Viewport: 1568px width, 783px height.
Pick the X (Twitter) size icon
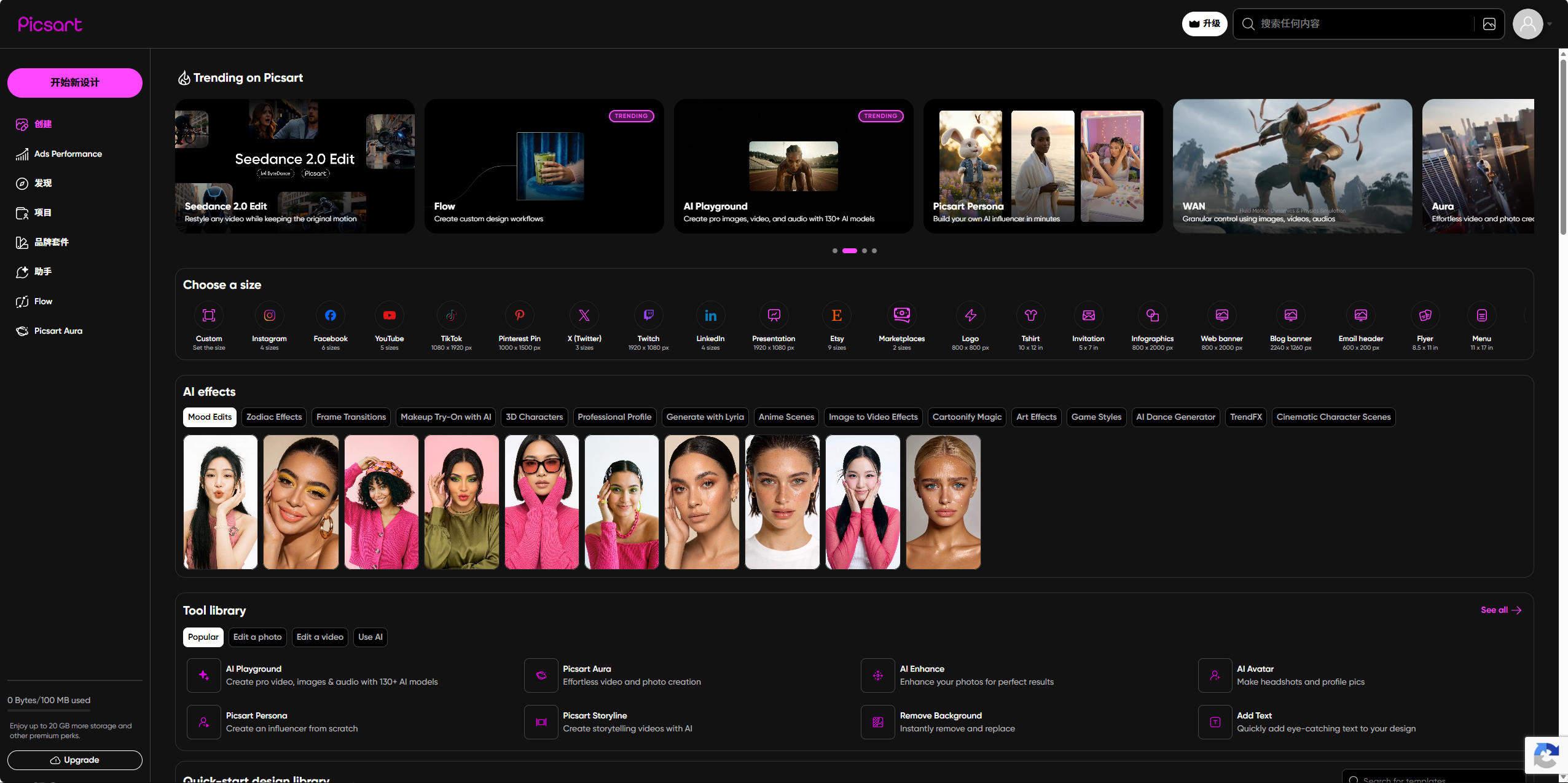[584, 315]
